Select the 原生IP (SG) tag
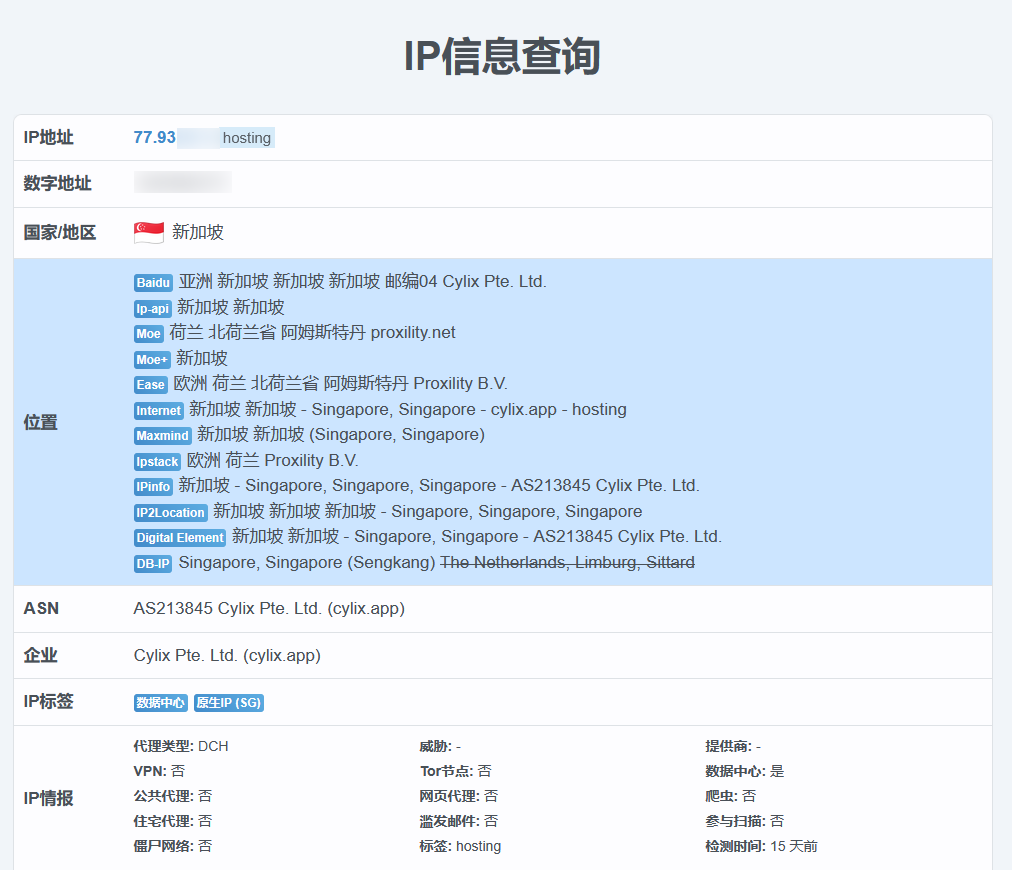 tap(228, 703)
